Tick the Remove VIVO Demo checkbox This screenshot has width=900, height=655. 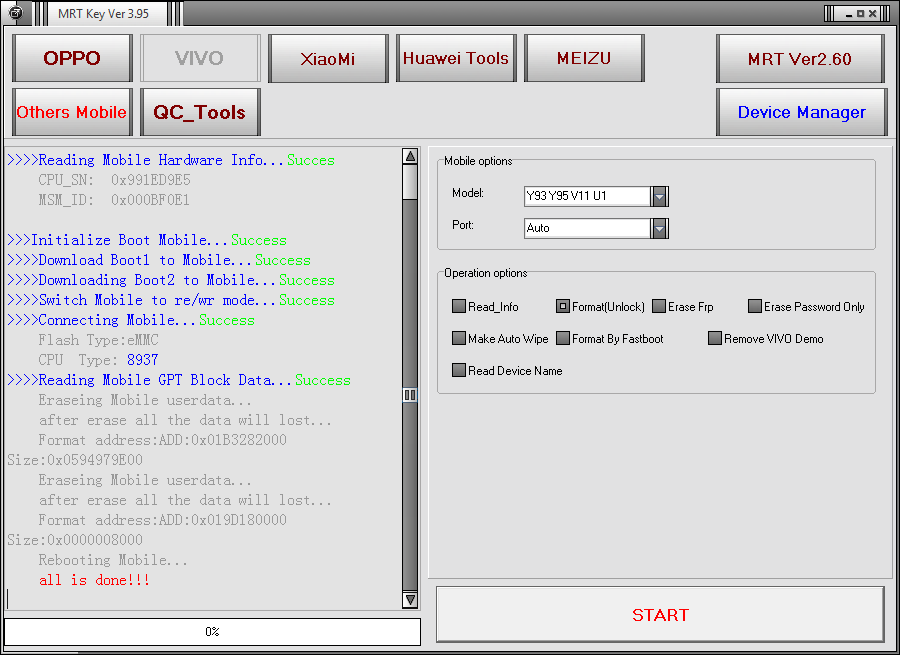pyautogui.click(x=715, y=339)
